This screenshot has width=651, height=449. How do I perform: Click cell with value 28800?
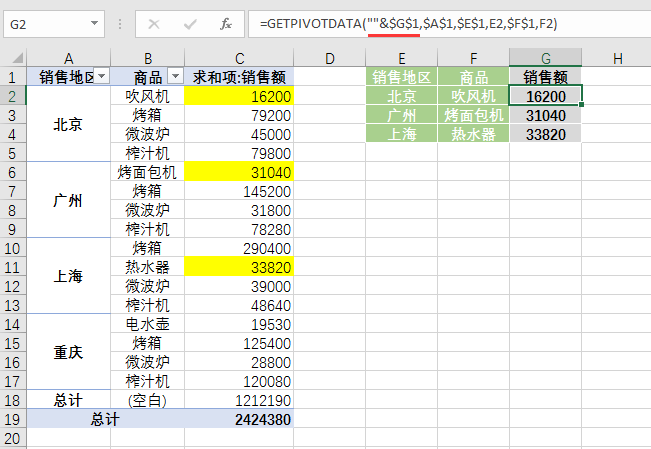pyautogui.click(x=239, y=363)
